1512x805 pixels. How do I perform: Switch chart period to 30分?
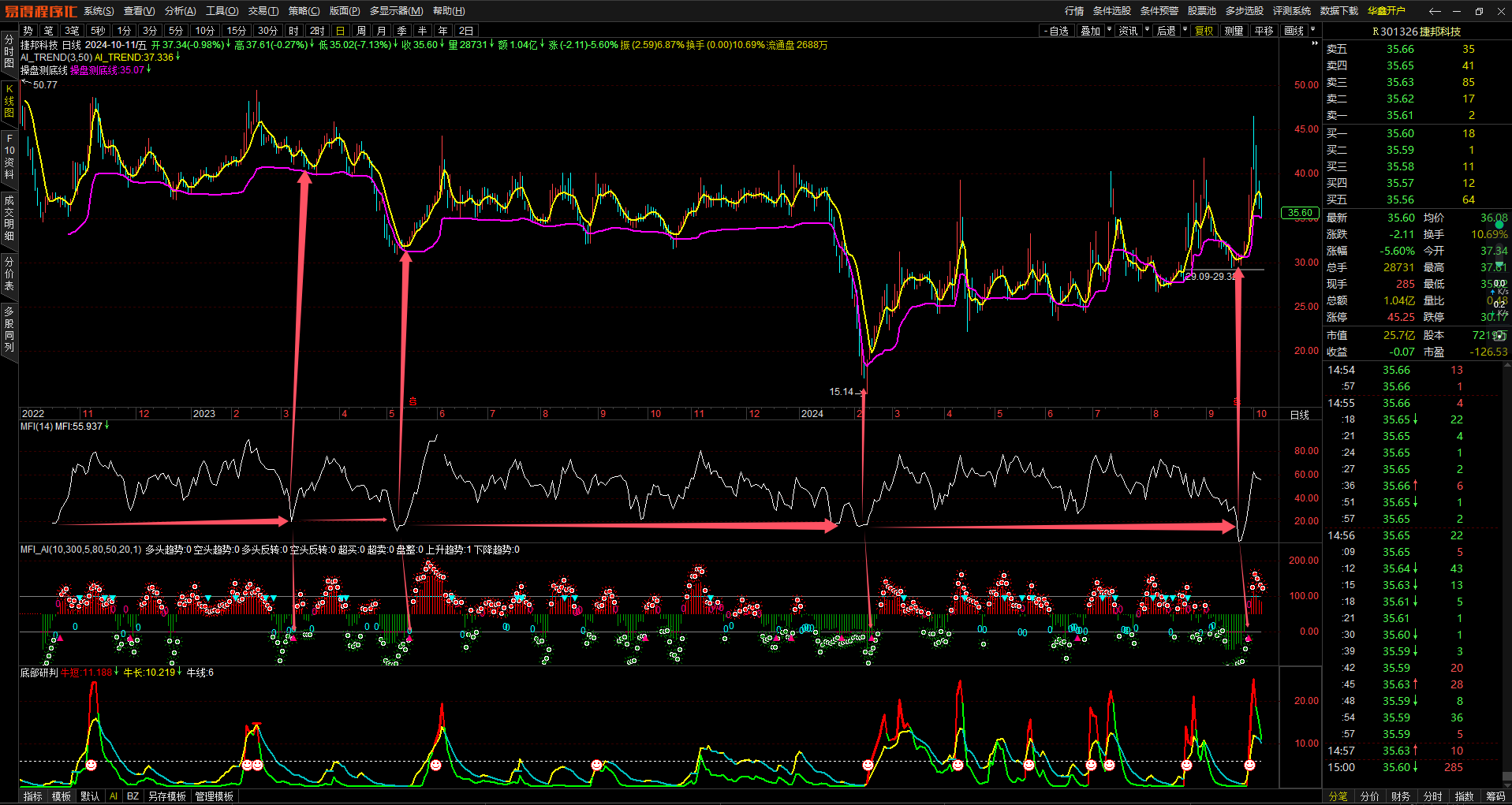click(268, 31)
